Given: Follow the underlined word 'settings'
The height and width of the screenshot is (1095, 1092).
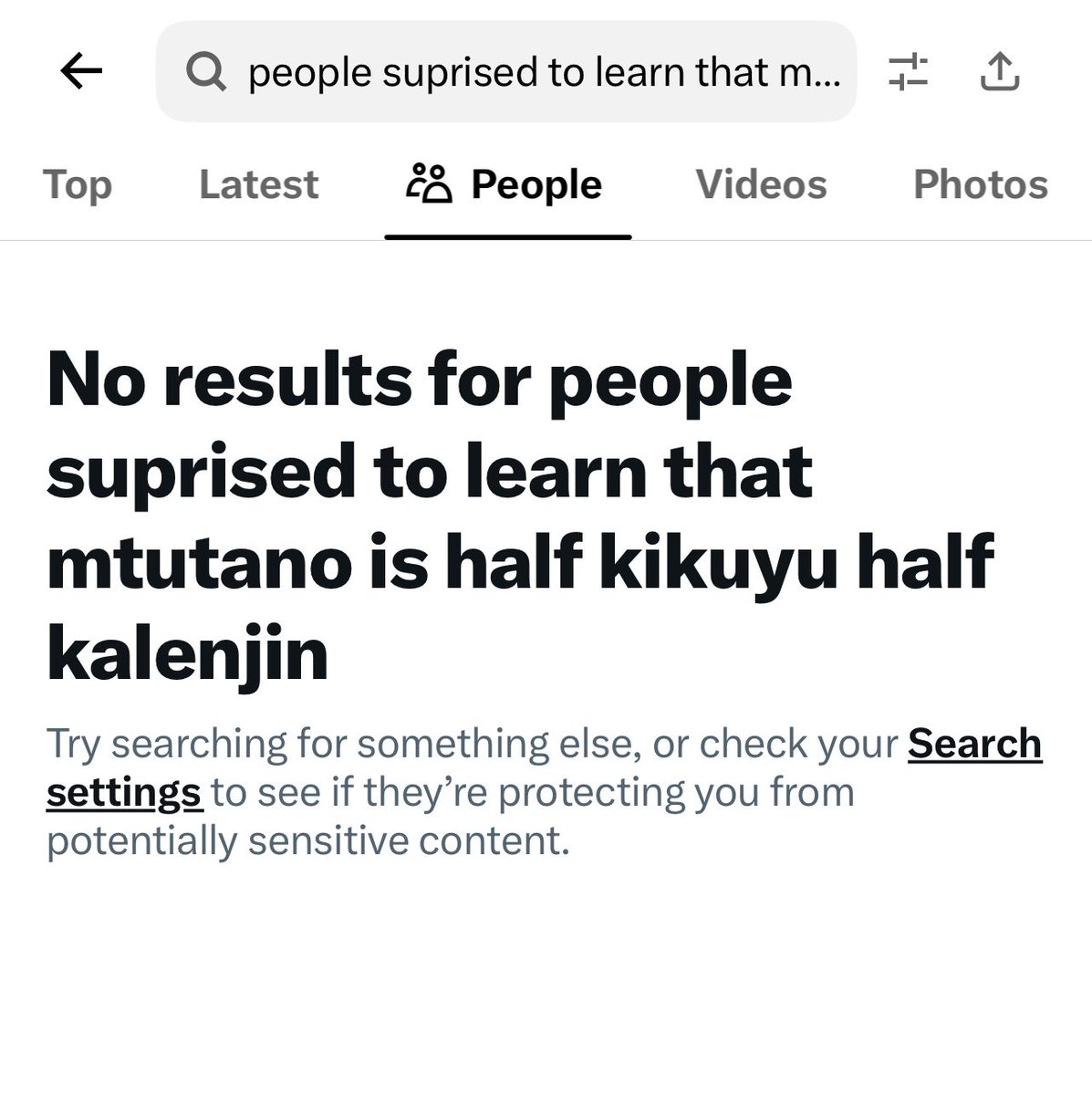Looking at the screenshot, I should coord(123,792).
